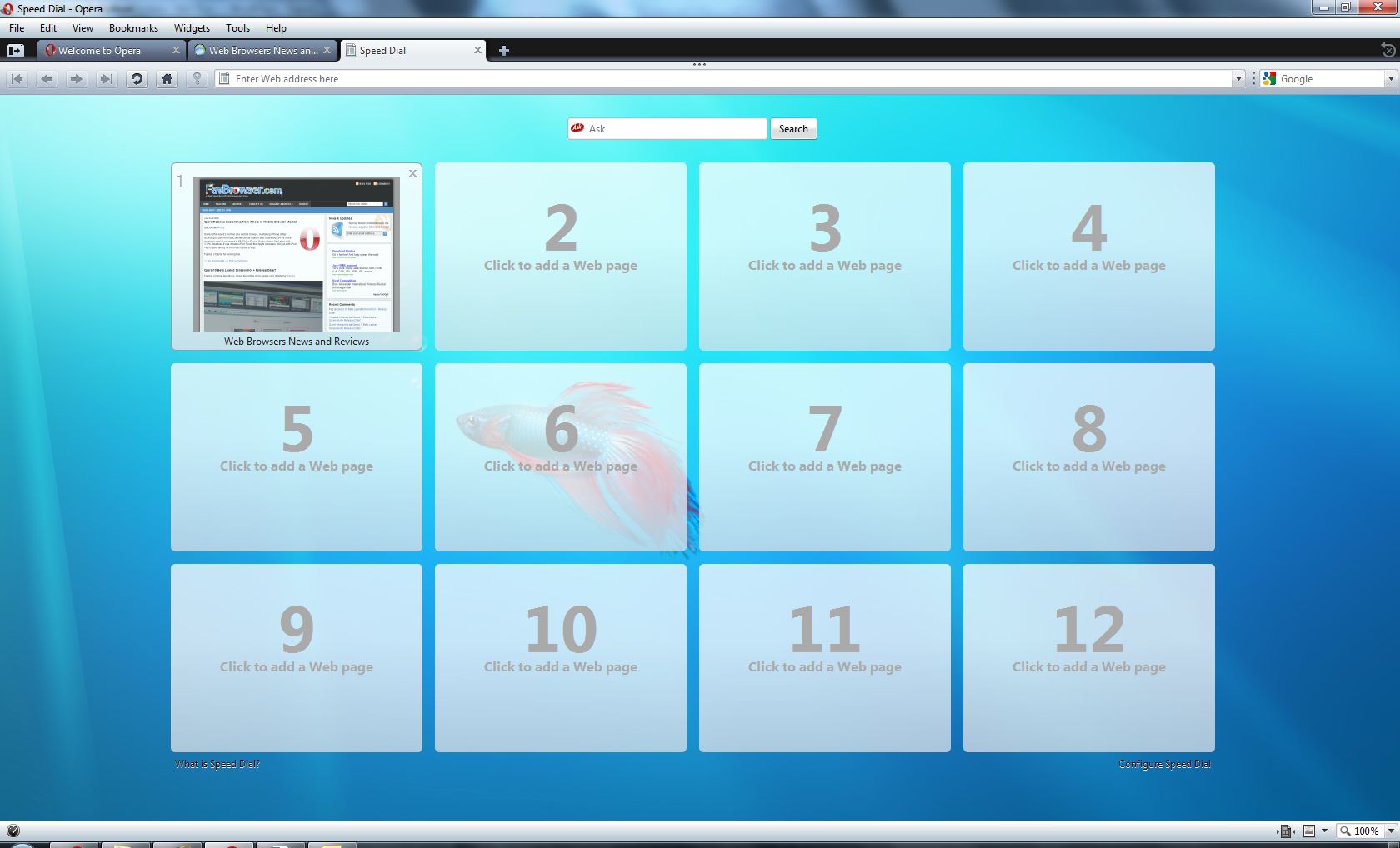The height and width of the screenshot is (848, 1400).
Task: Open a new tab with plus button
Action: tap(503, 51)
